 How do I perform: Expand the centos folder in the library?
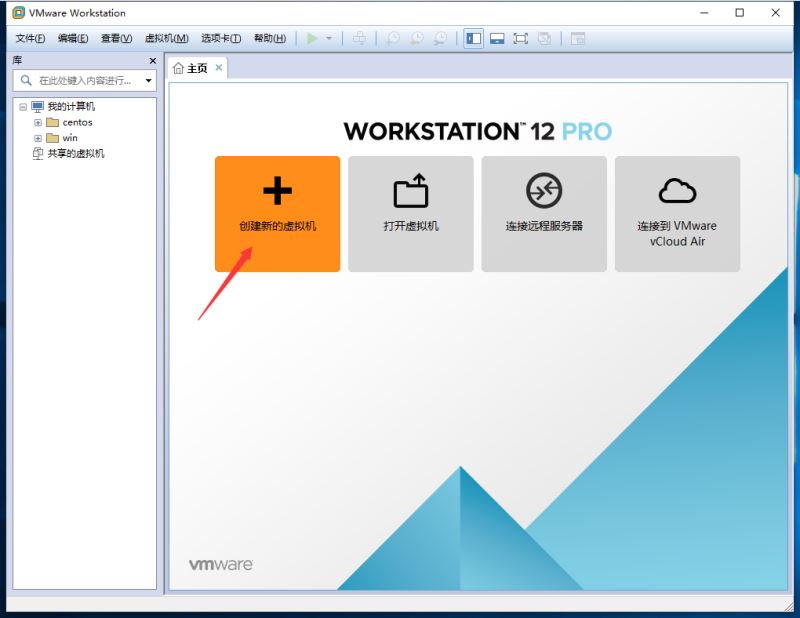(36, 122)
